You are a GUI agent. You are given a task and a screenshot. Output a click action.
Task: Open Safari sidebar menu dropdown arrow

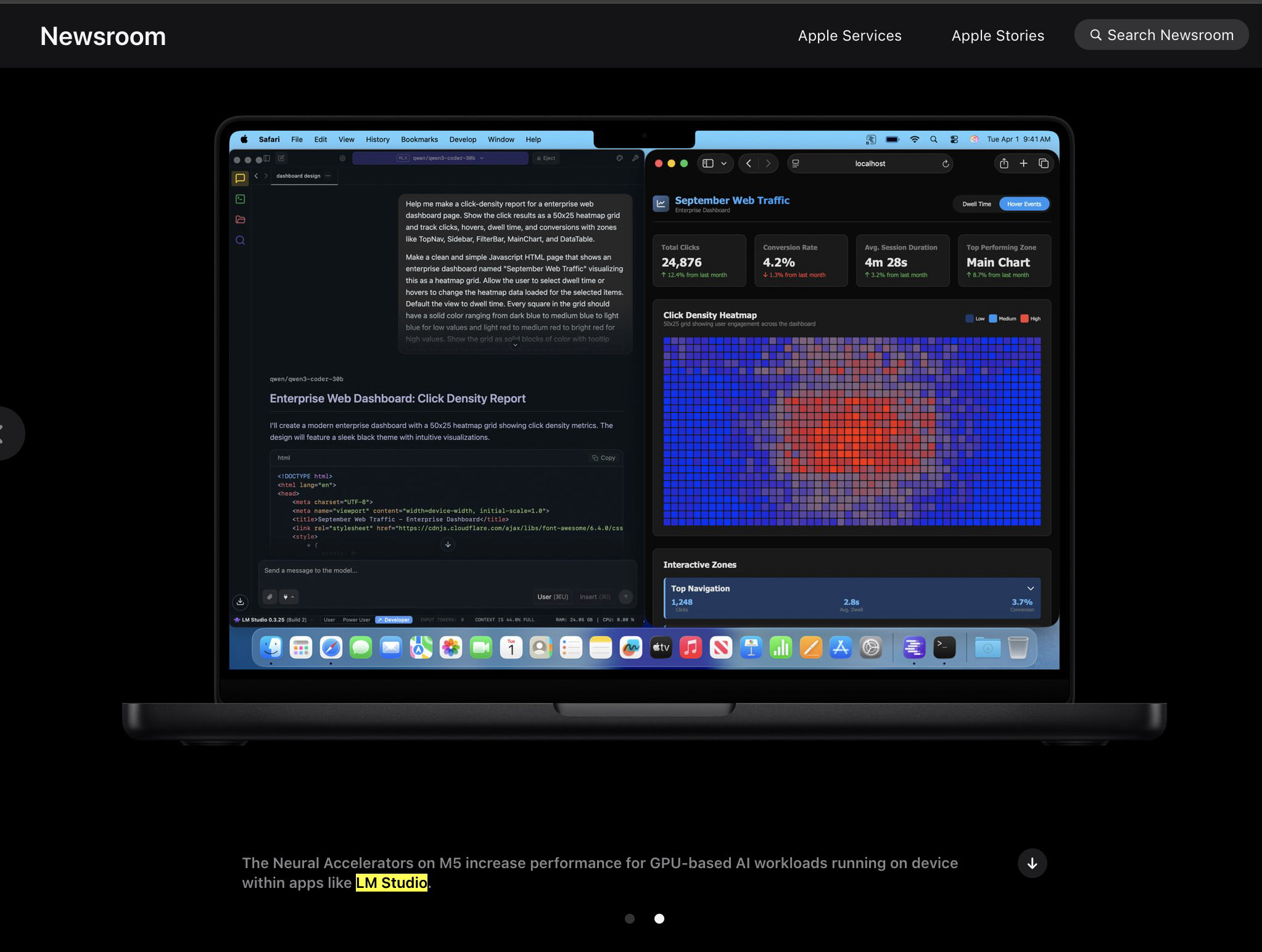click(x=724, y=163)
